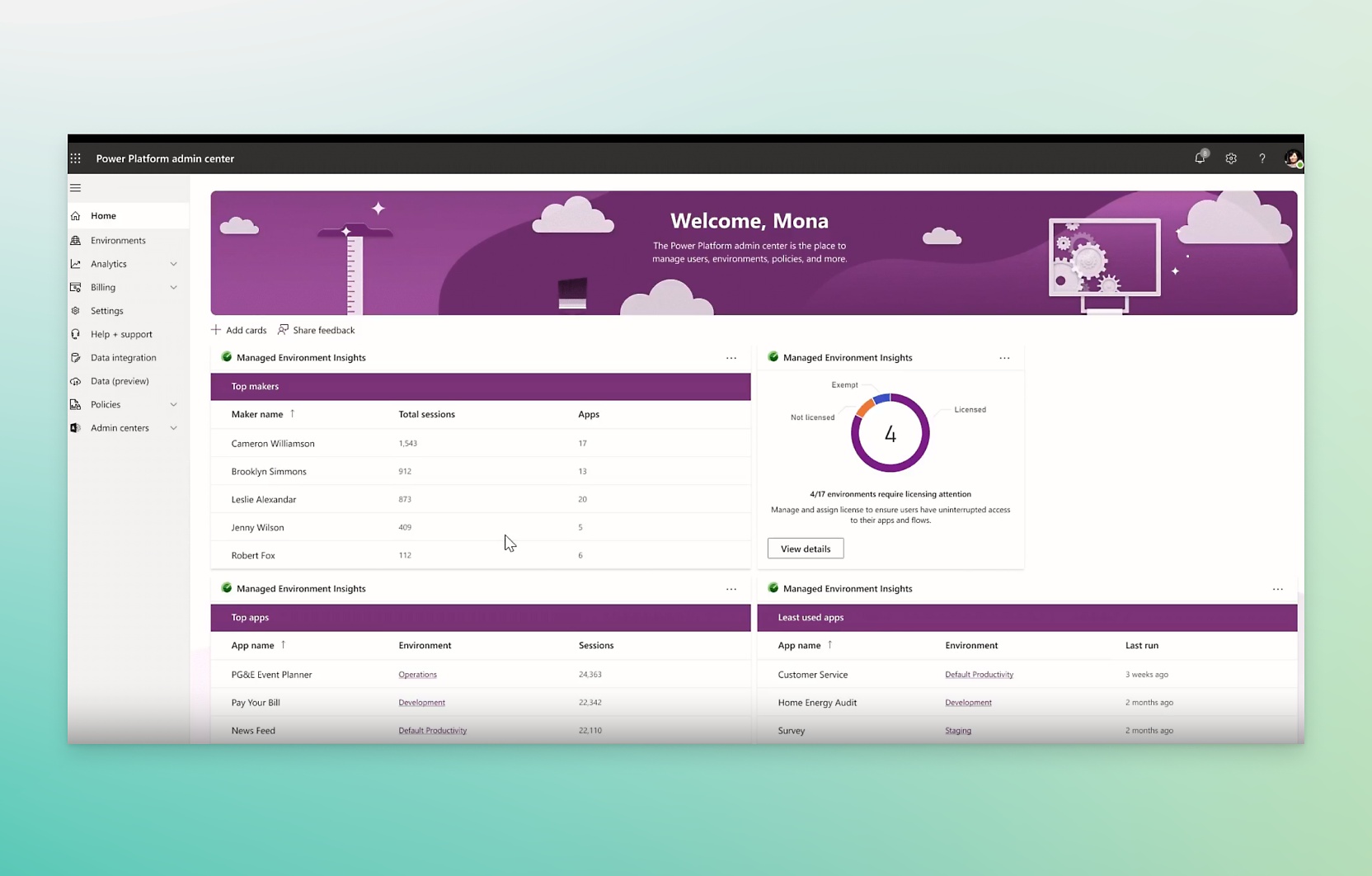1372x876 pixels.
Task: Open the help question mark icon
Action: [1262, 158]
